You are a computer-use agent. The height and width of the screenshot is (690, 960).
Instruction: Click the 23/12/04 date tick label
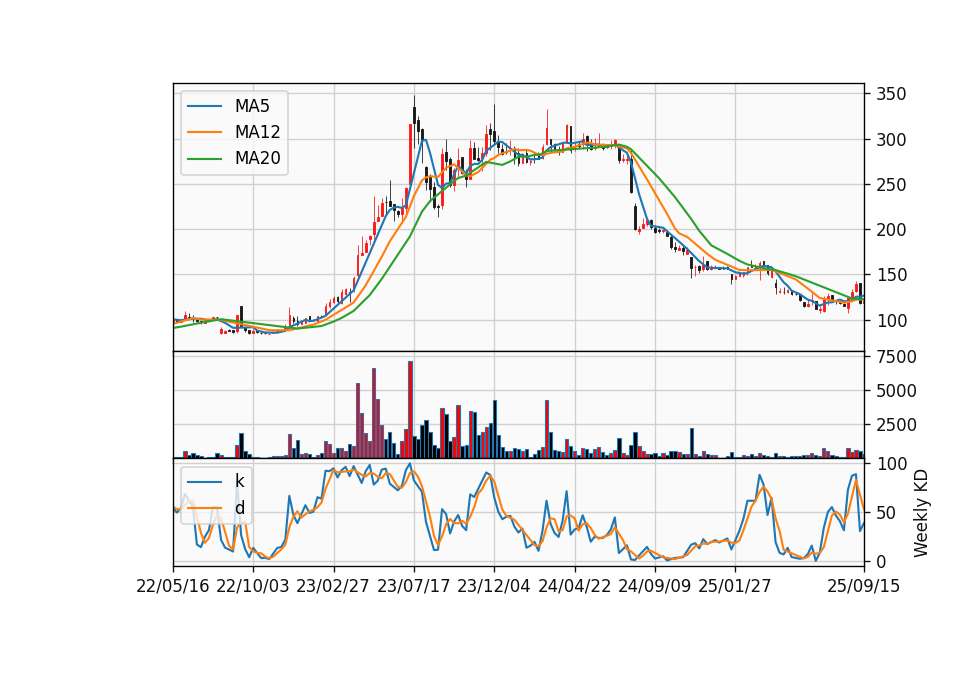point(493,586)
